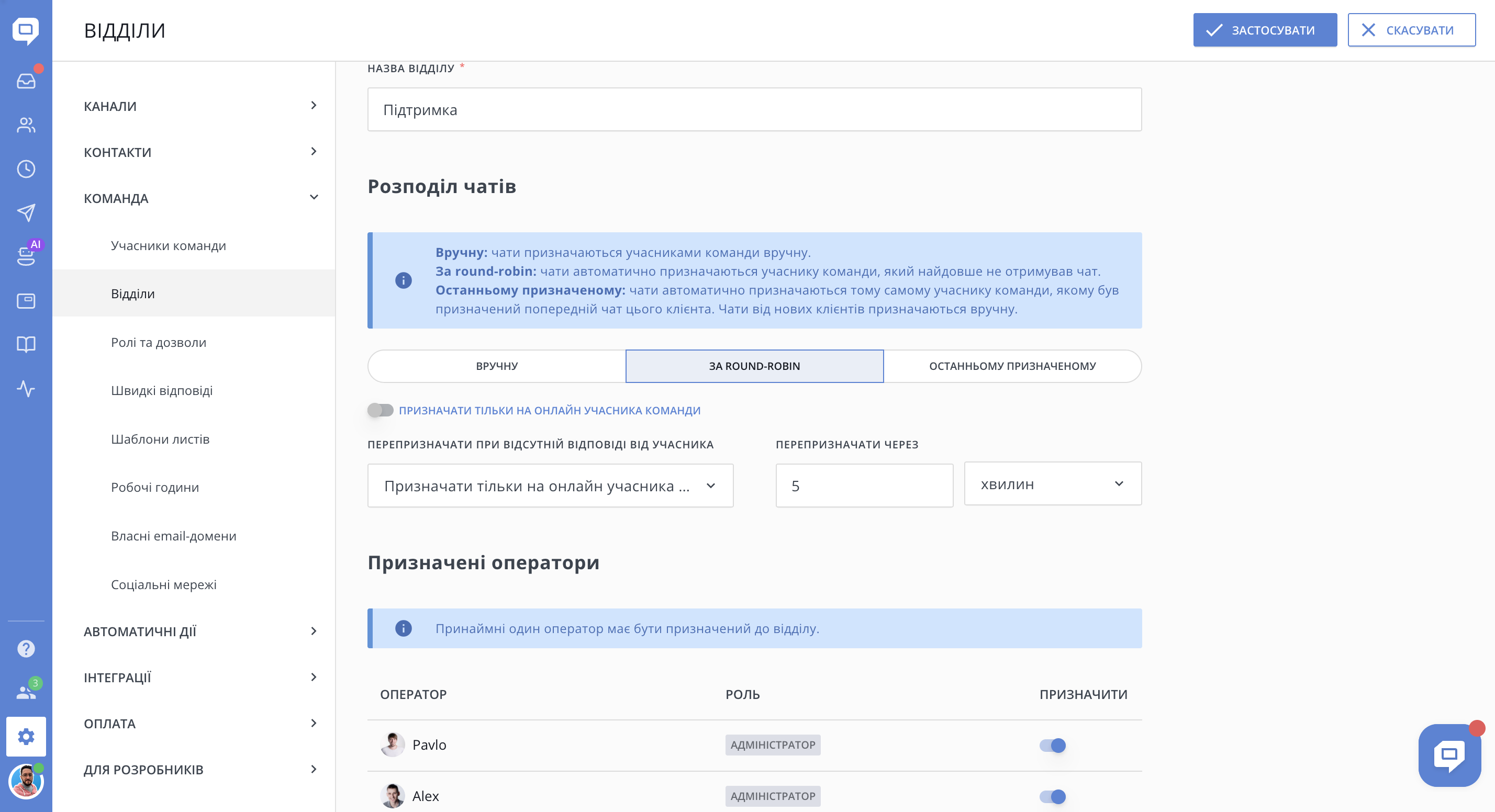Click the department name field Підтримка

pyautogui.click(x=754, y=110)
